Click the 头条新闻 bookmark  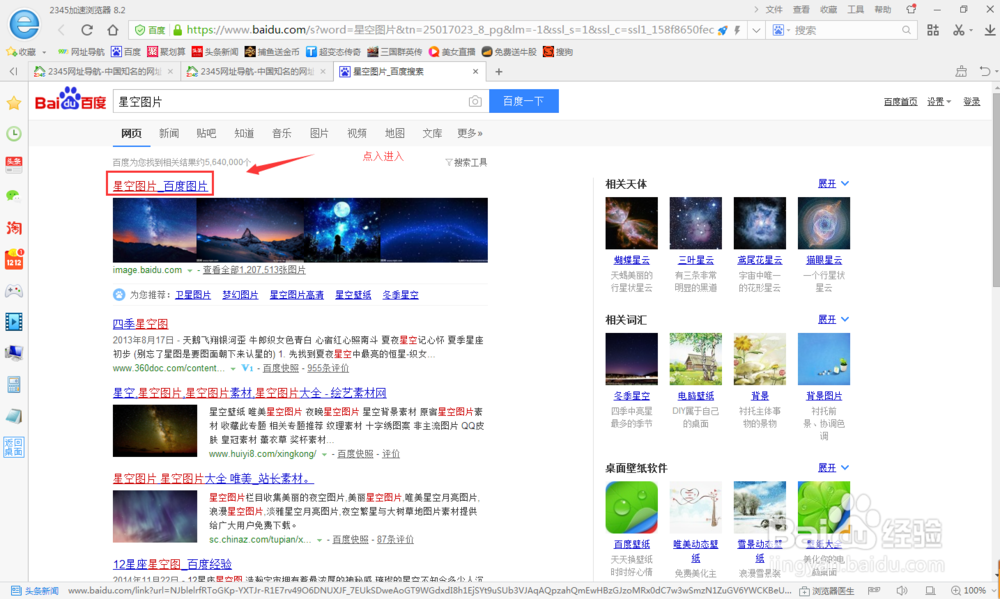click(215, 52)
